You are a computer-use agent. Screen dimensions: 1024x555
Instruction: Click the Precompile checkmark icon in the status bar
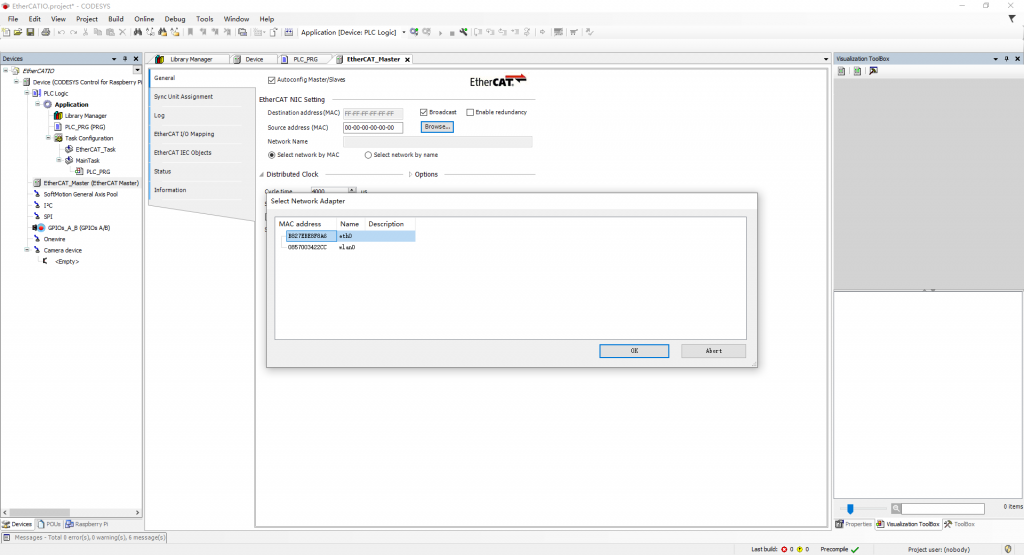tap(856, 549)
